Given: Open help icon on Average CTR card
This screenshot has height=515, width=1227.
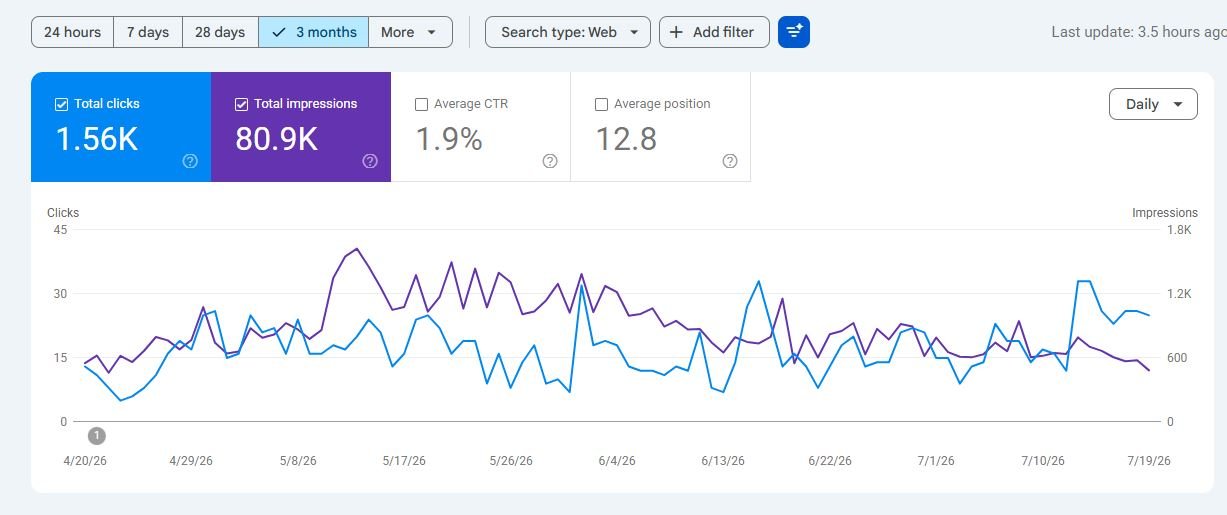Looking at the screenshot, I should pyautogui.click(x=550, y=161).
